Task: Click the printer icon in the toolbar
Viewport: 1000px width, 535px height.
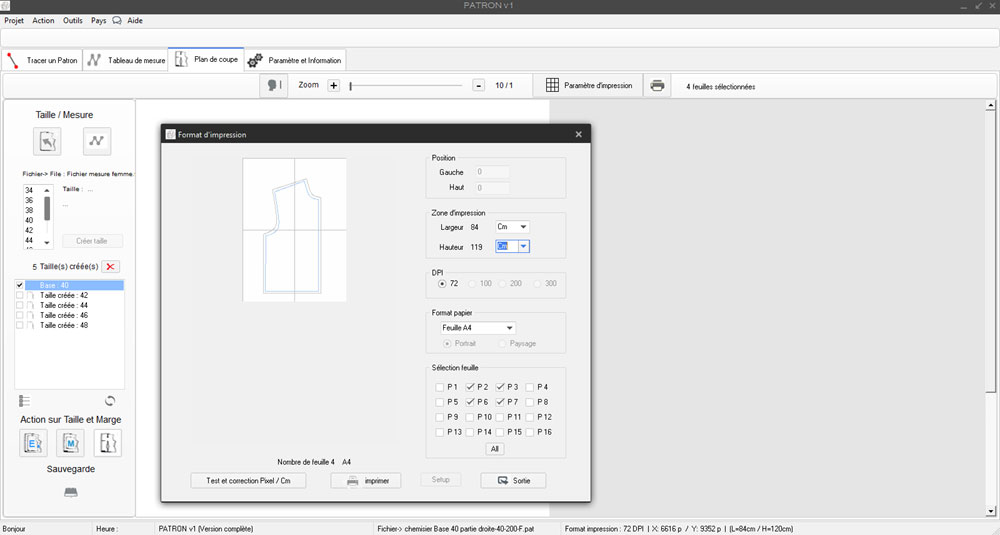Action: point(657,86)
